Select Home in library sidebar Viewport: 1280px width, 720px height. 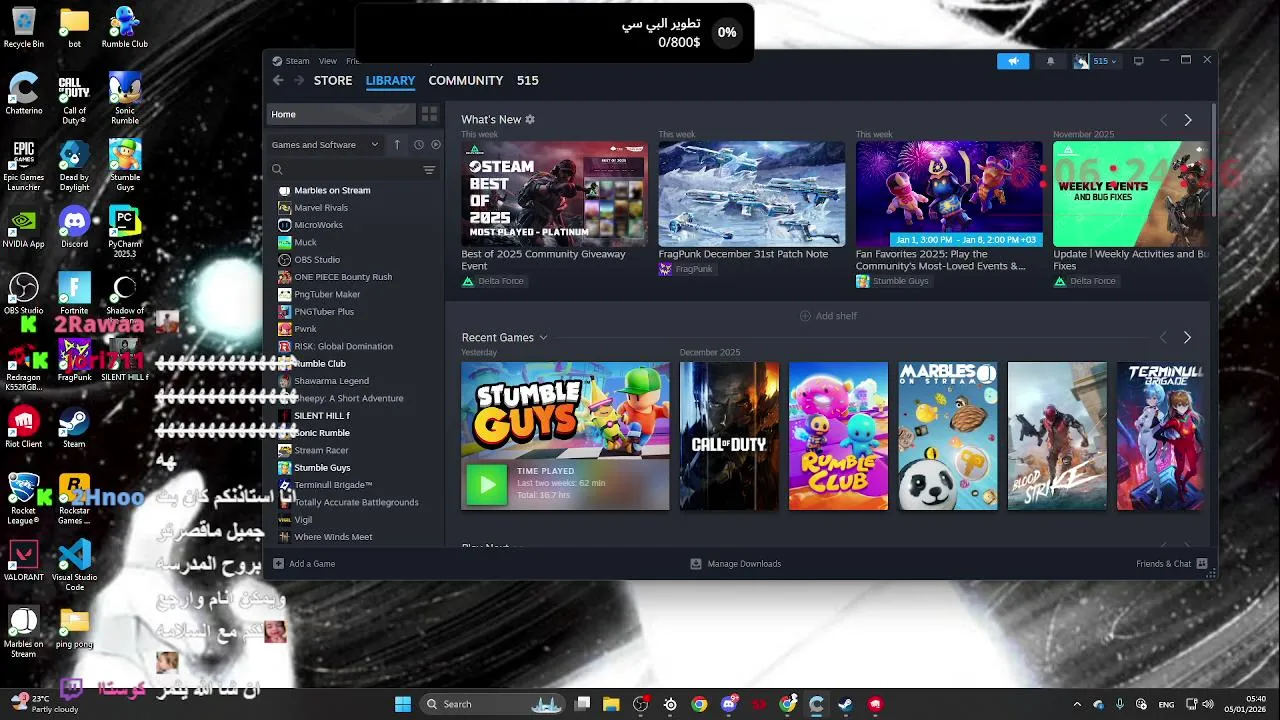341,114
